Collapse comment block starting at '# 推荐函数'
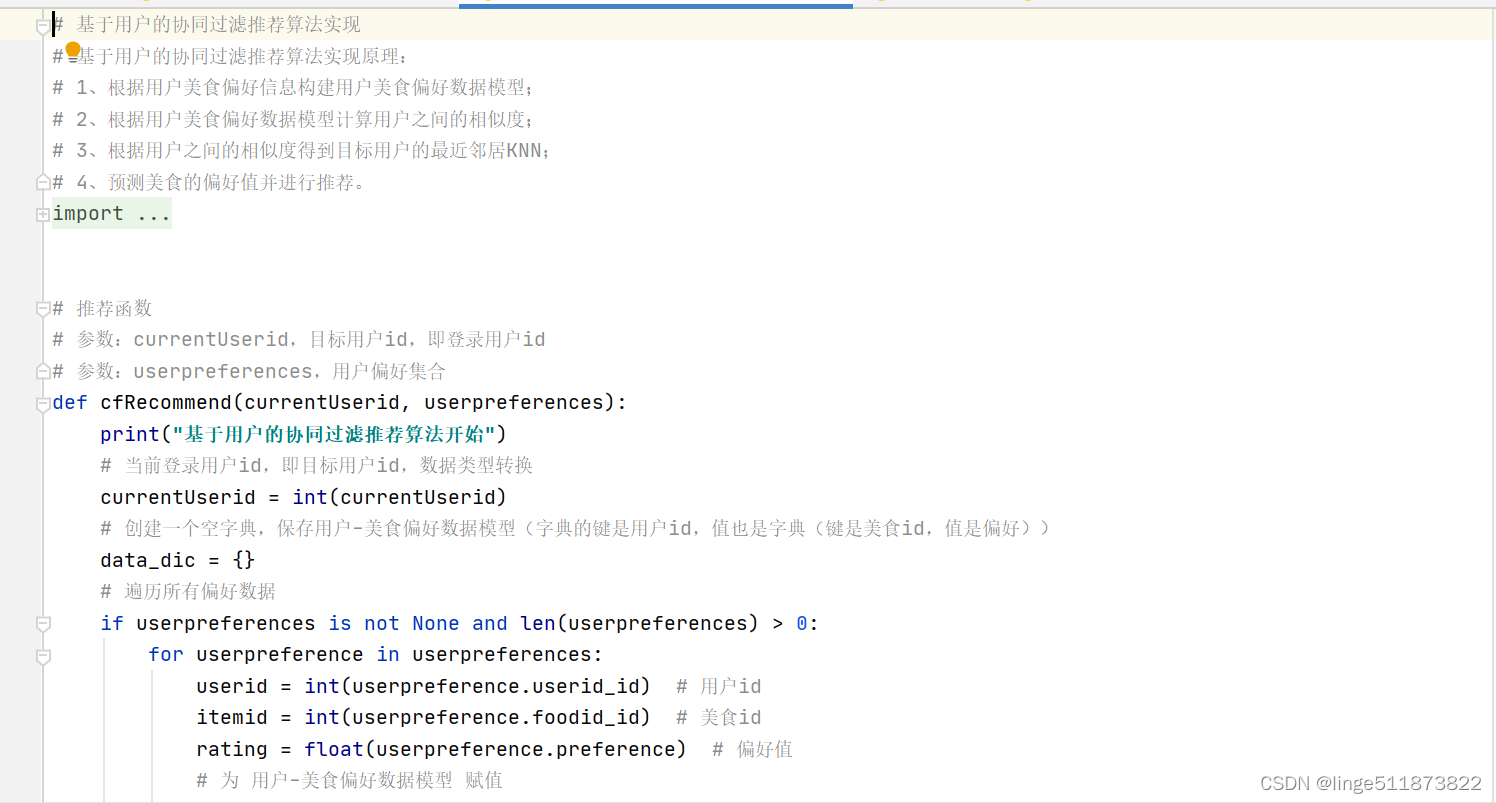Viewport: 1496px width, 803px height. (42, 309)
